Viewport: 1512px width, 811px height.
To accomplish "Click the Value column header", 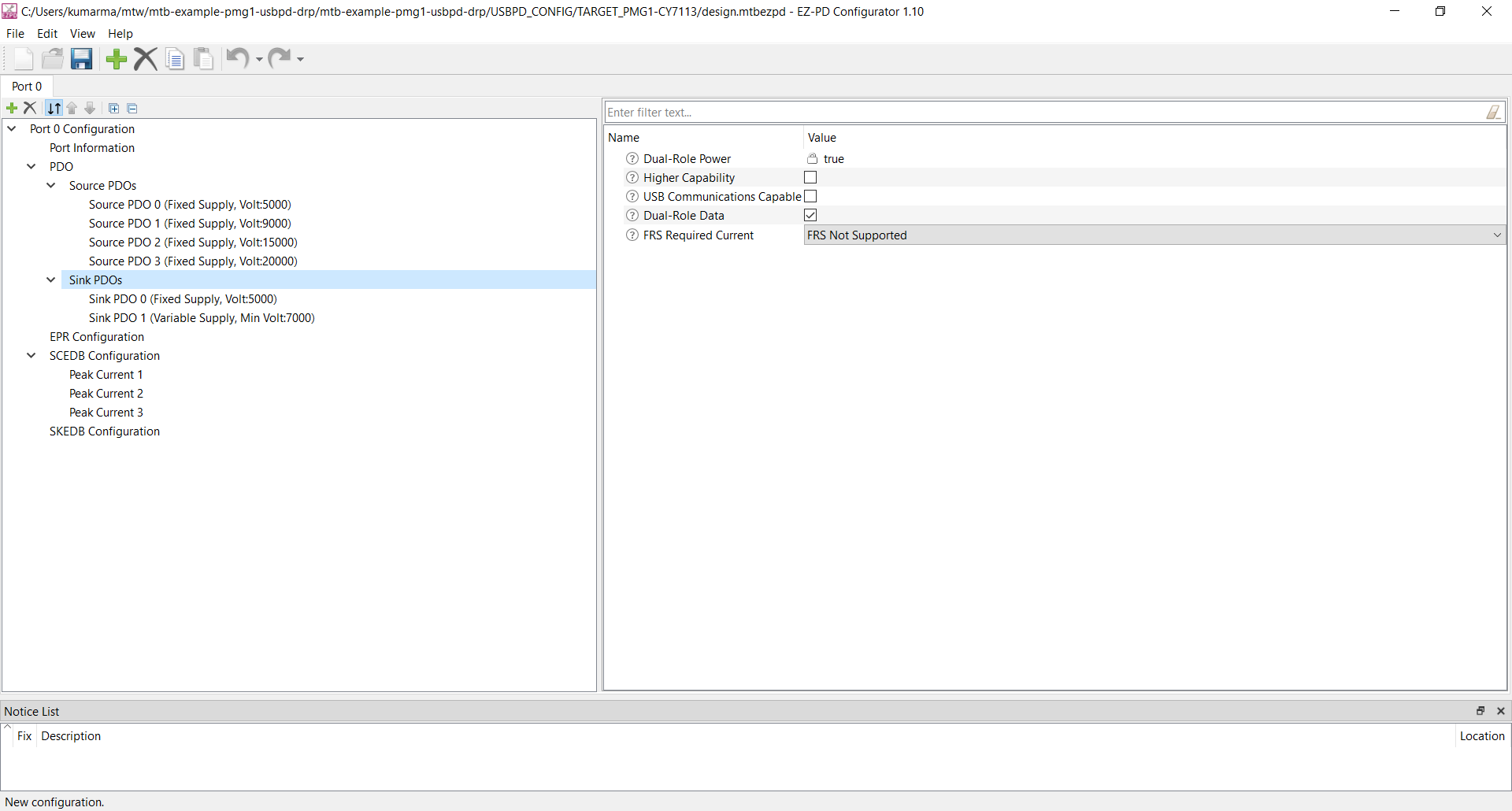I will click(x=1154, y=138).
